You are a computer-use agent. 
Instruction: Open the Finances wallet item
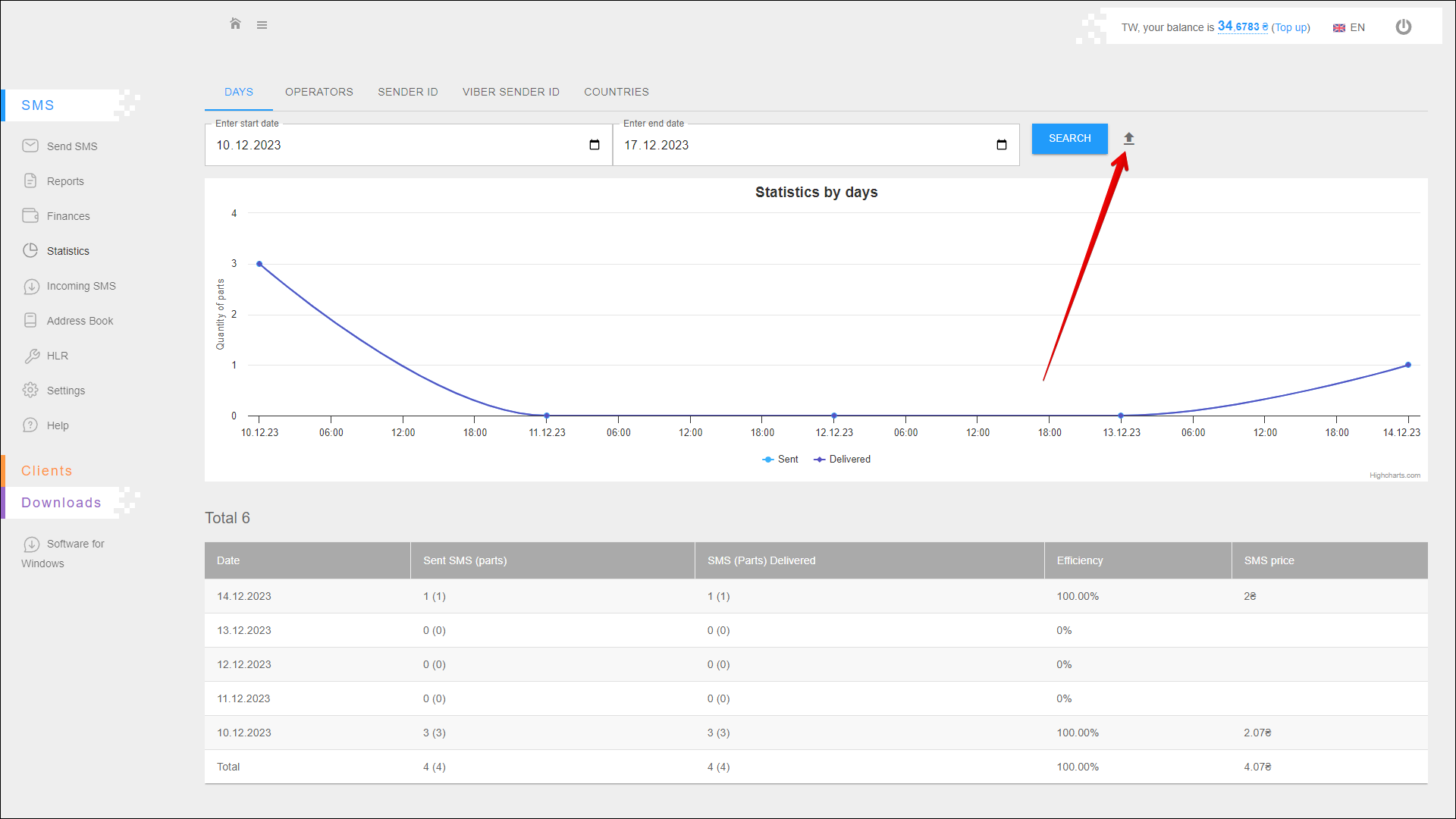coord(67,216)
